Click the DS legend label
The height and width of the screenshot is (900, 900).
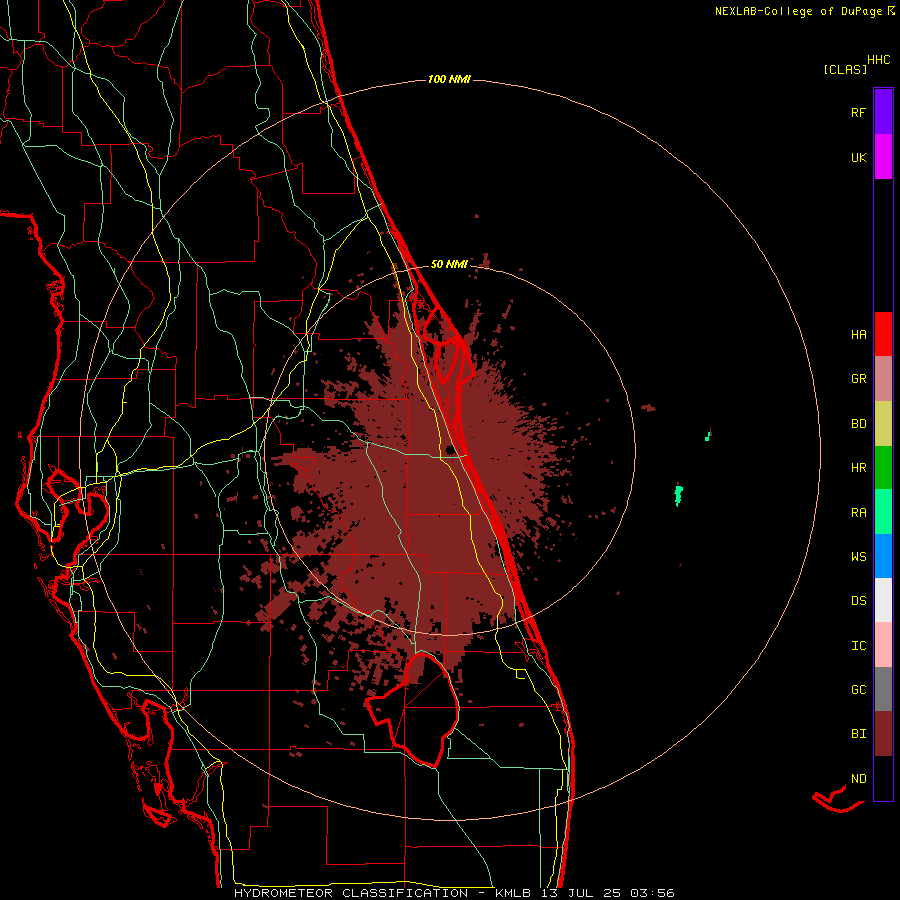[858, 601]
